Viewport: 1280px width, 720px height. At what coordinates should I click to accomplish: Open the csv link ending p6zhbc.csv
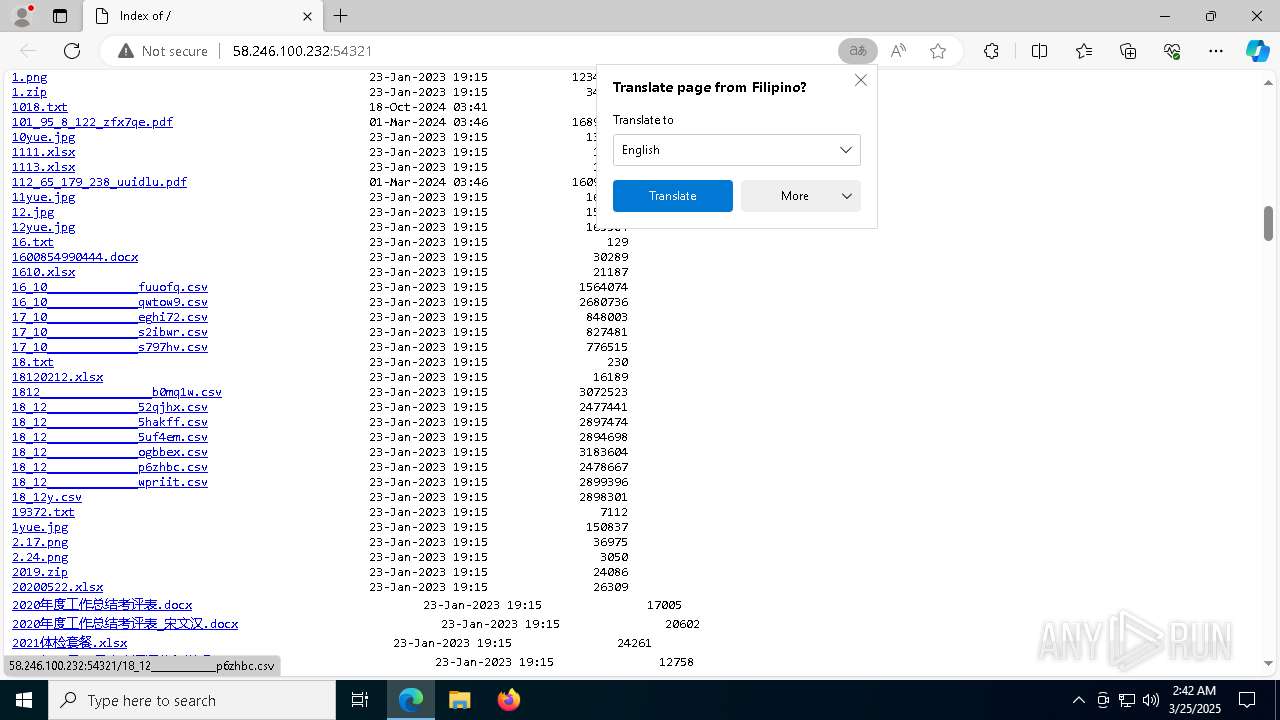110,467
